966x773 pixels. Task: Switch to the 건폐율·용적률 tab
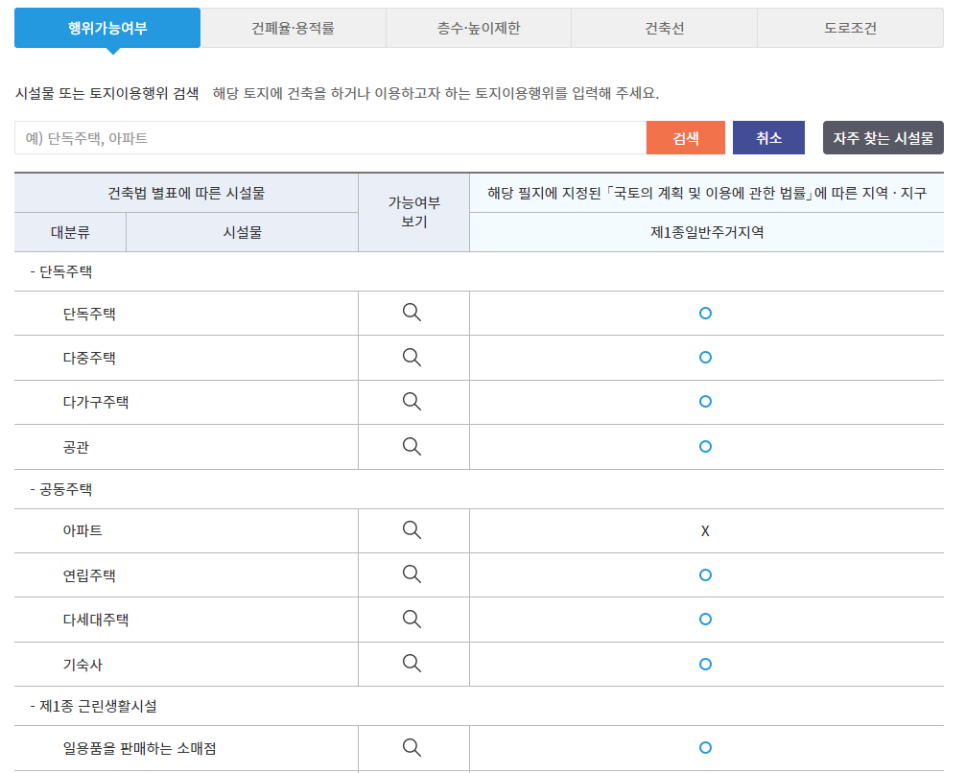click(x=293, y=28)
